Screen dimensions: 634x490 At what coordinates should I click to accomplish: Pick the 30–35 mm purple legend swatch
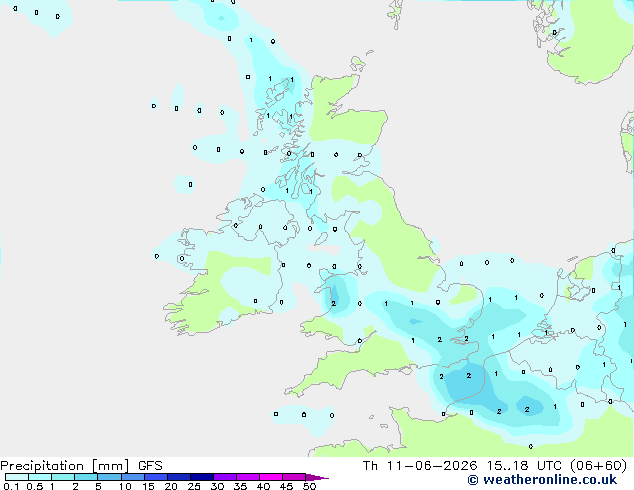point(224,477)
